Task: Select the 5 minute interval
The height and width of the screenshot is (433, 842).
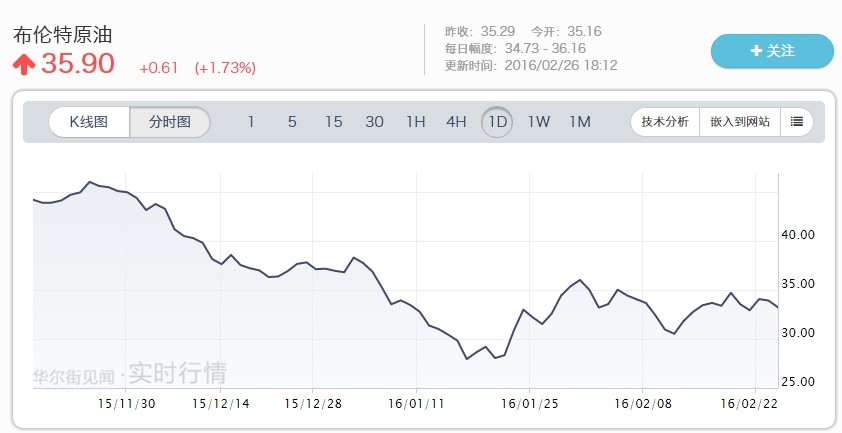Action: (292, 122)
